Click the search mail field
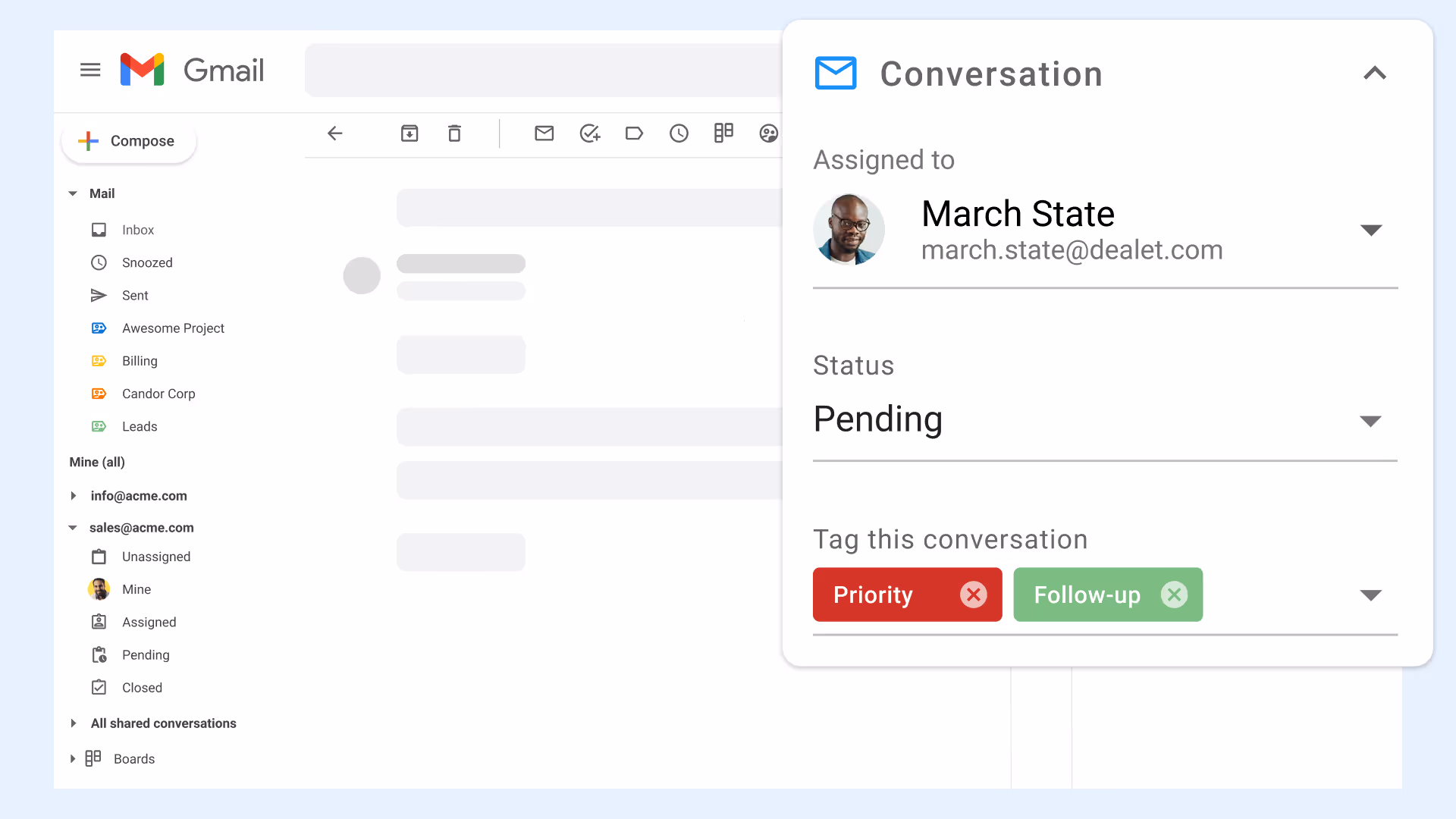The image size is (1456, 819). coord(542,70)
